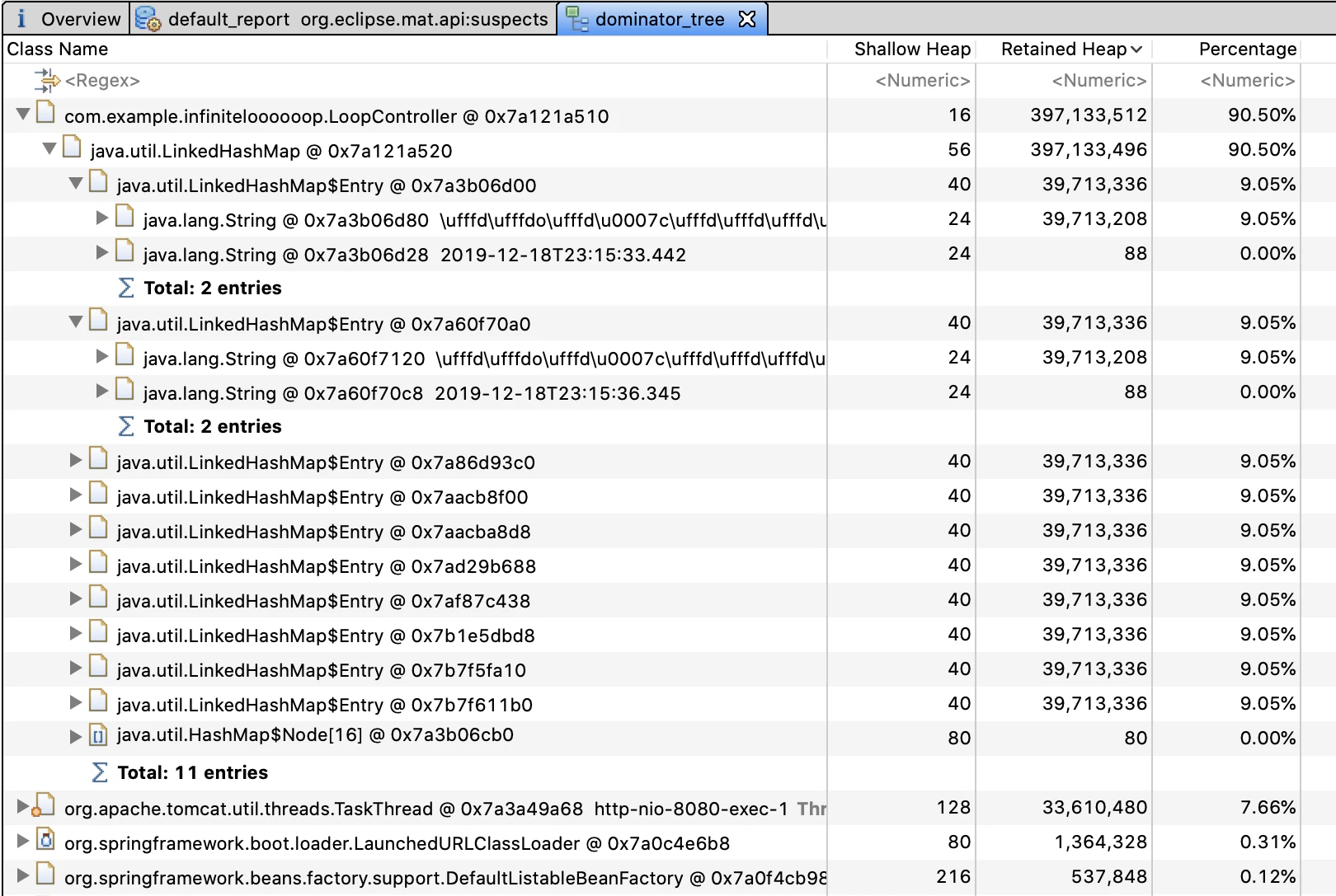Image resolution: width=1336 pixels, height=896 pixels.
Task: Open default_report suspects tab
Action: coord(343,19)
